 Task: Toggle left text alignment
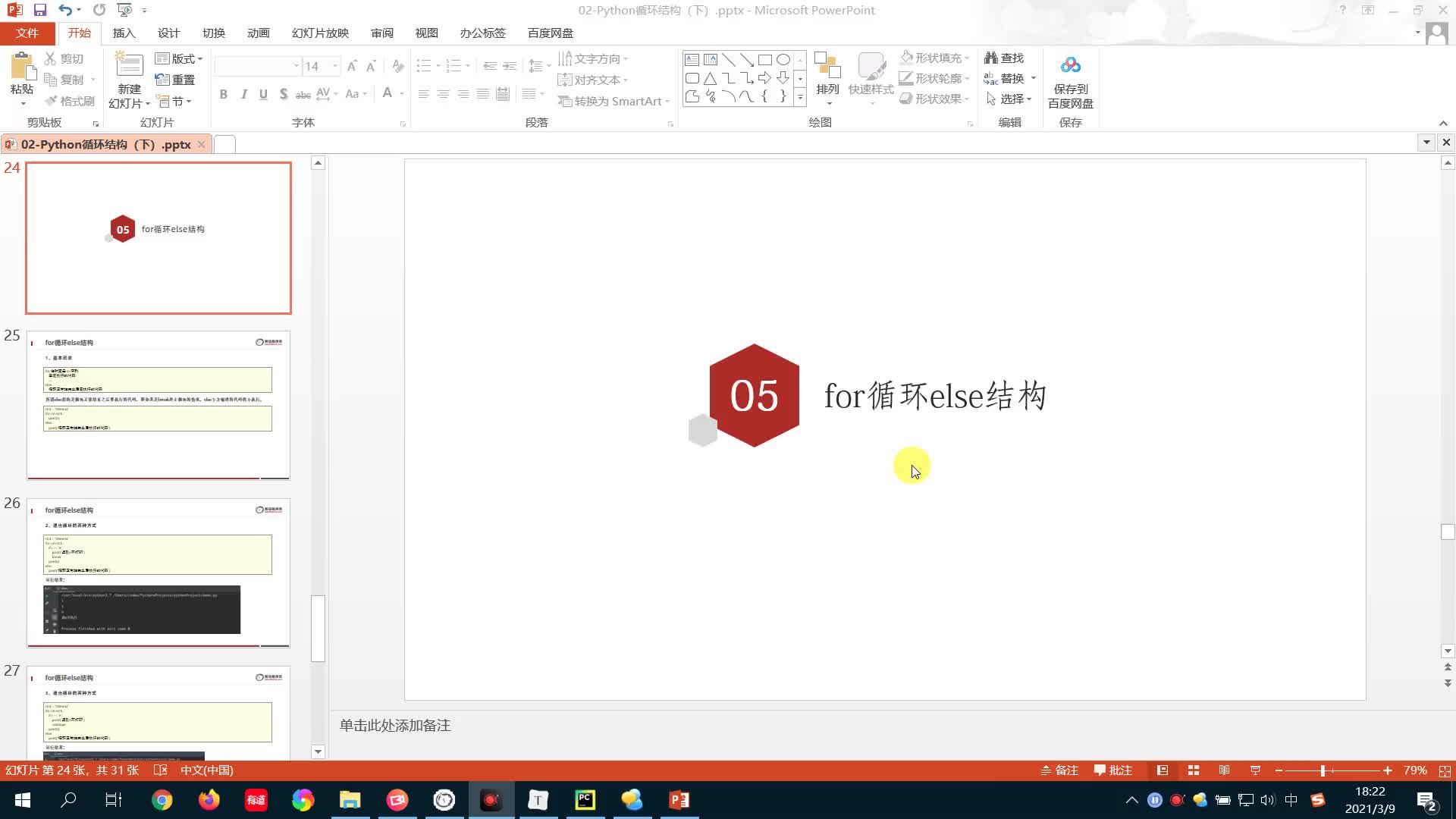click(x=423, y=94)
